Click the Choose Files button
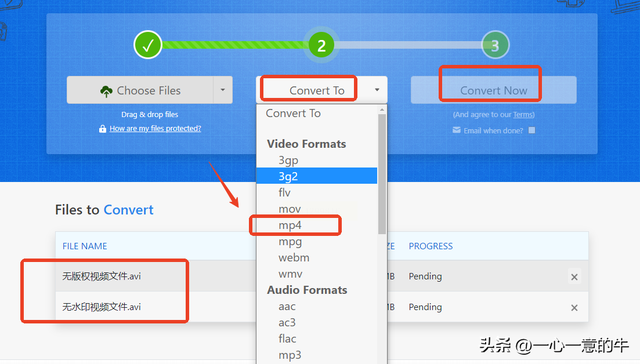The image size is (640, 364). (140, 90)
